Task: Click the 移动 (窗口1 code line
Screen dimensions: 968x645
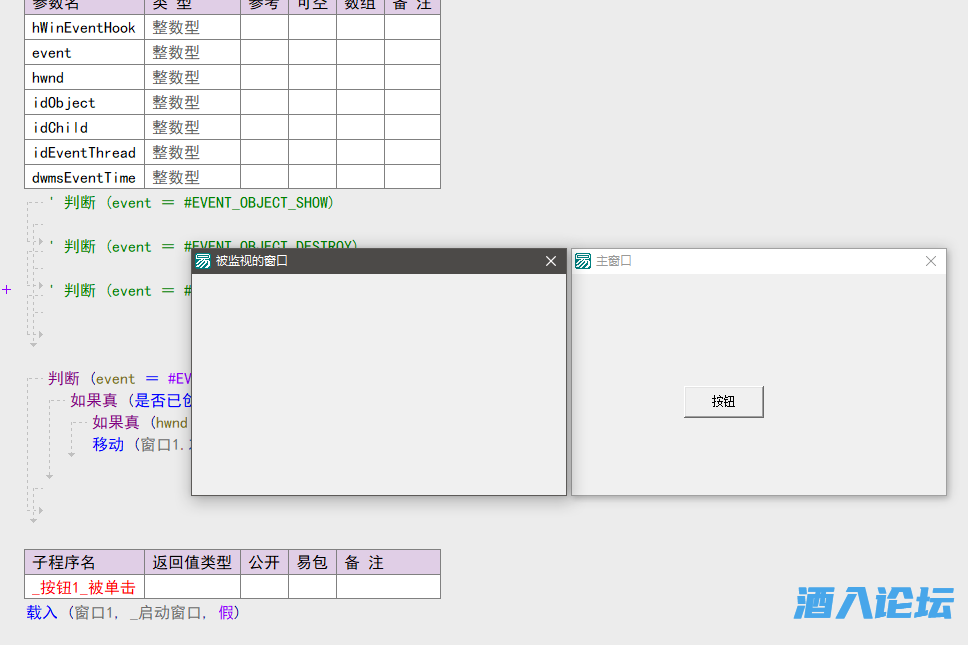Action: 140,444
